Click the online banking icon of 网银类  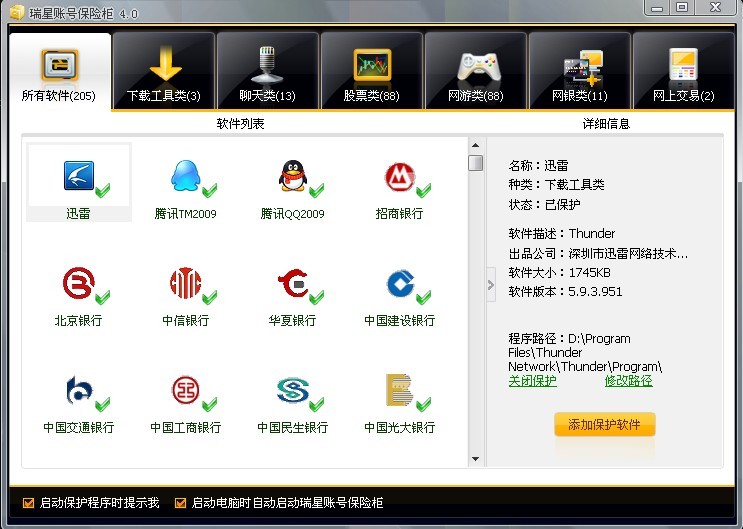(x=583, y=68)
